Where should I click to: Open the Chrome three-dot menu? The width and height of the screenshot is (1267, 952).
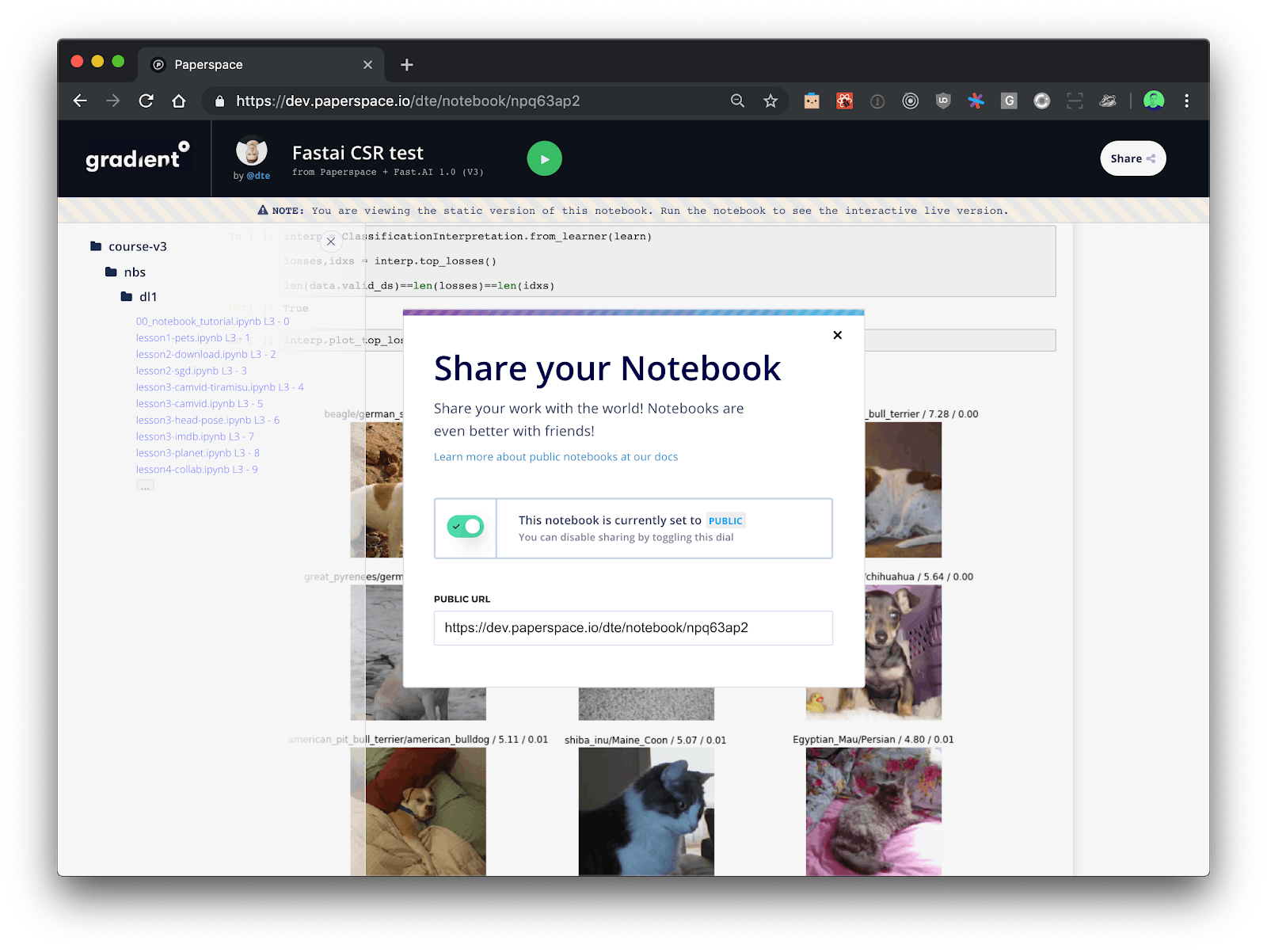(x=1186, y=101)
